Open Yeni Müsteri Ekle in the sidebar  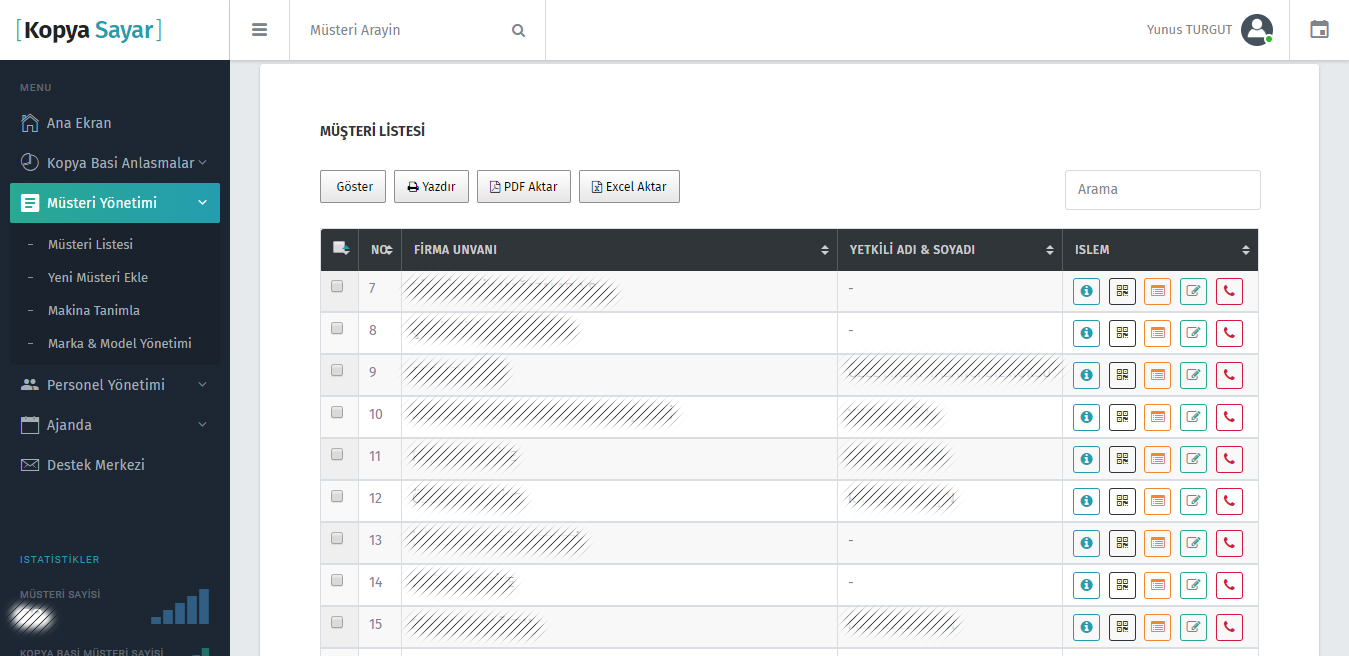point(98,277)
